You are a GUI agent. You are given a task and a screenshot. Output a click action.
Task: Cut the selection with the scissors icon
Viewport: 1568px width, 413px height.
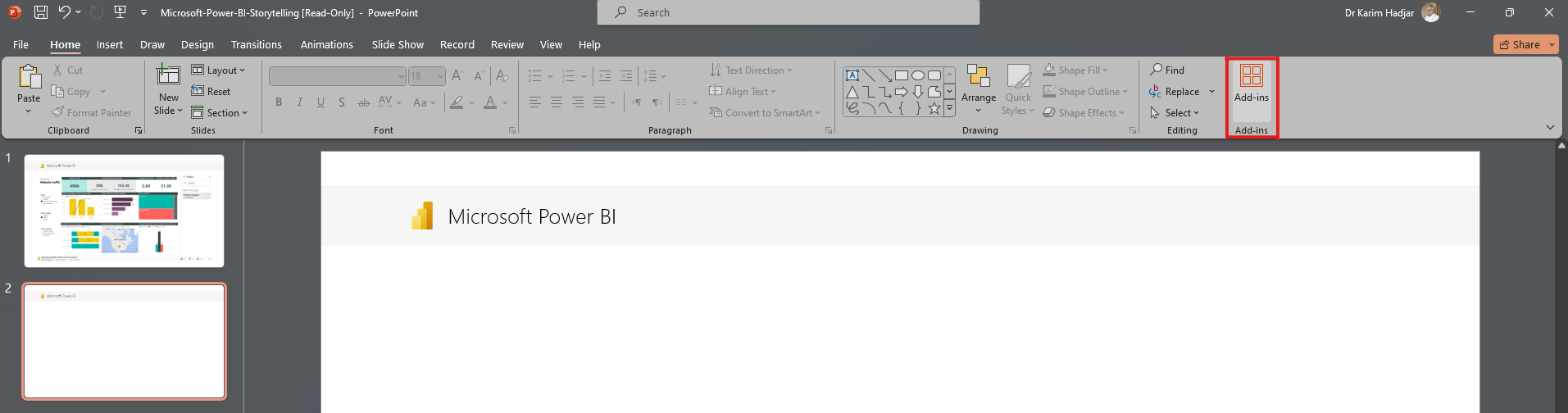tap(57, 70)
